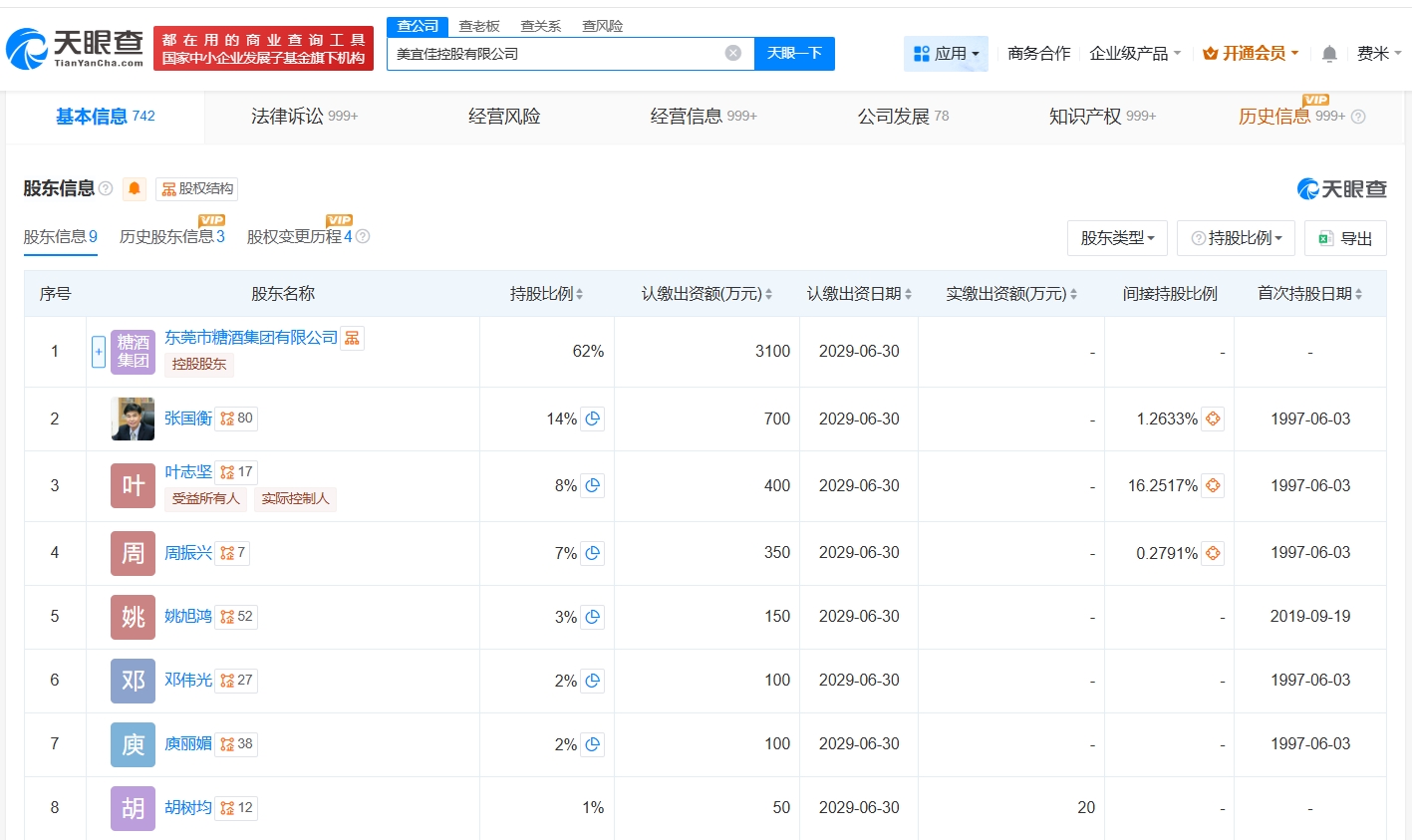Open equity structure icon beside 东莞市糖酒集团有限公司
1412x840 pixels.
(x=352, y=338)
